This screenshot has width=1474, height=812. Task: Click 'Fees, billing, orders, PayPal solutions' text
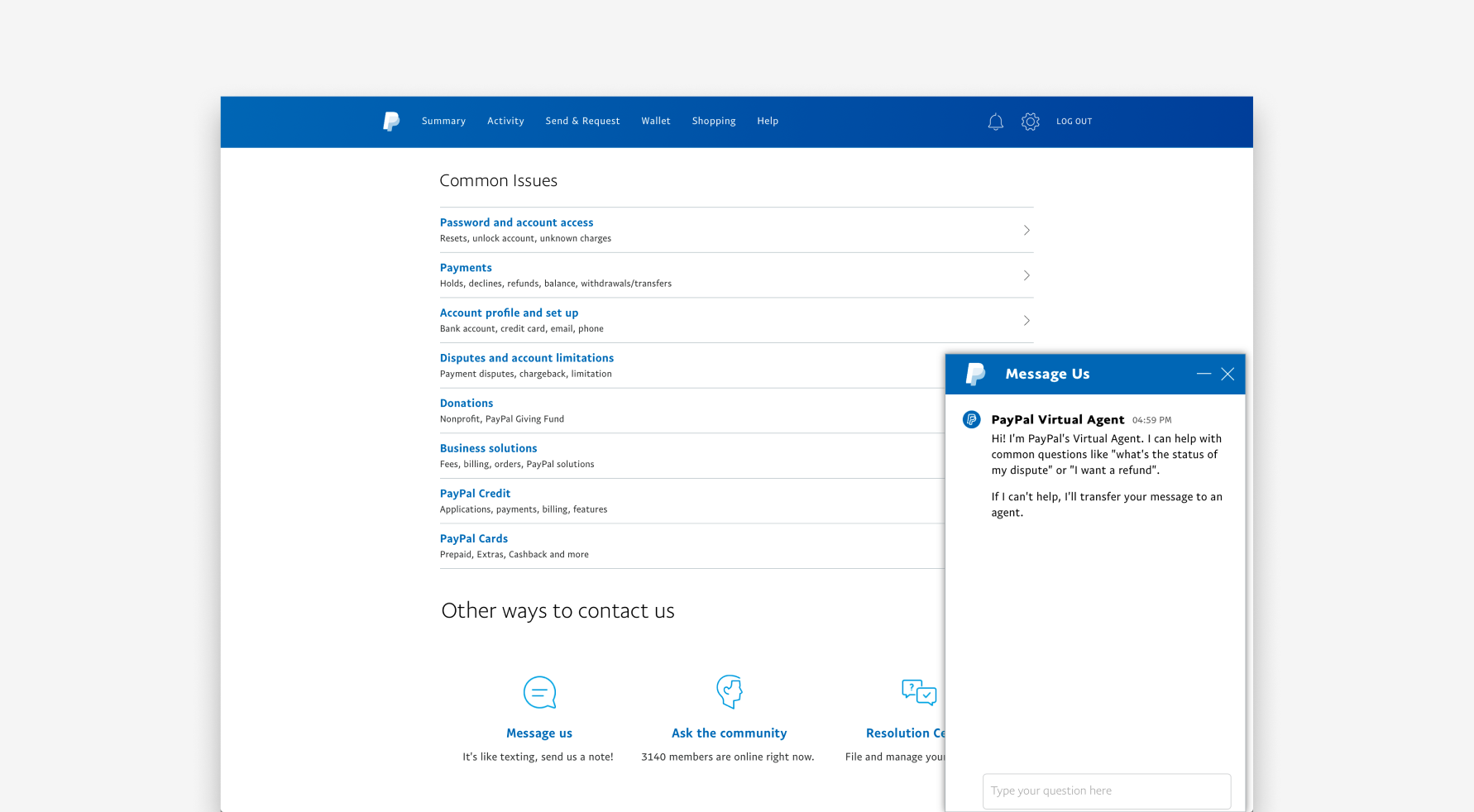point(516,465)
